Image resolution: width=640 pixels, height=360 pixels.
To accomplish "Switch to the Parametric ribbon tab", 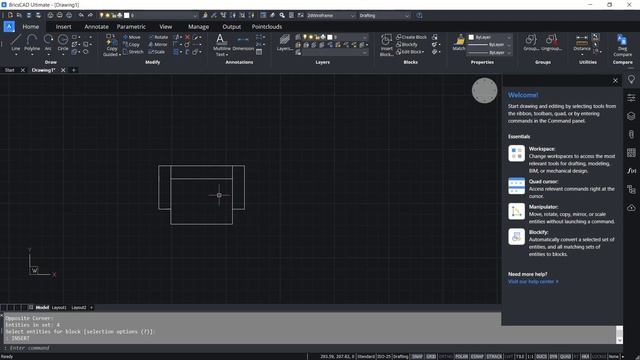I will [131, 27].
